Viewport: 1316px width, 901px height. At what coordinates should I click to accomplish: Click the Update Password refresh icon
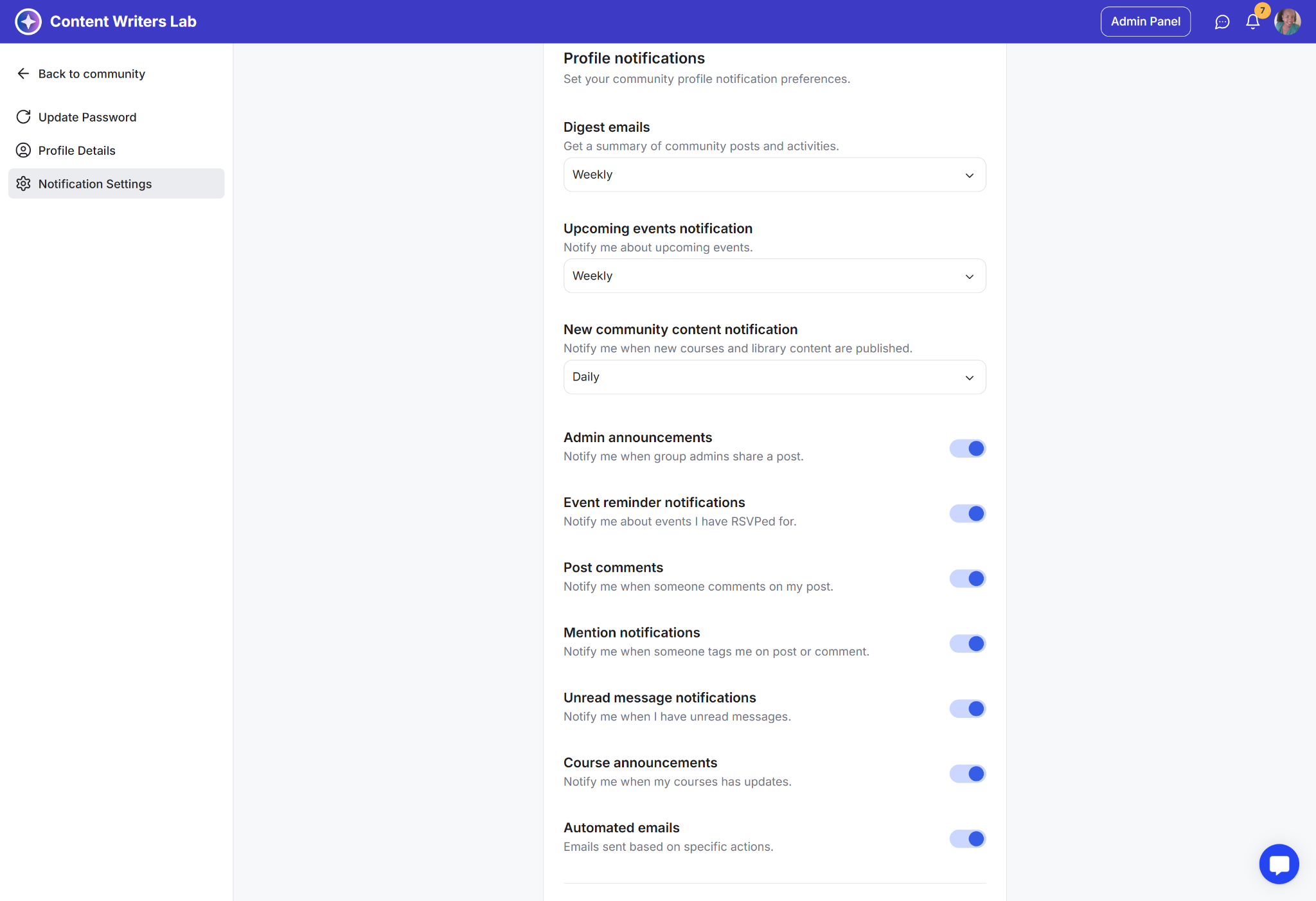(23, 117)
